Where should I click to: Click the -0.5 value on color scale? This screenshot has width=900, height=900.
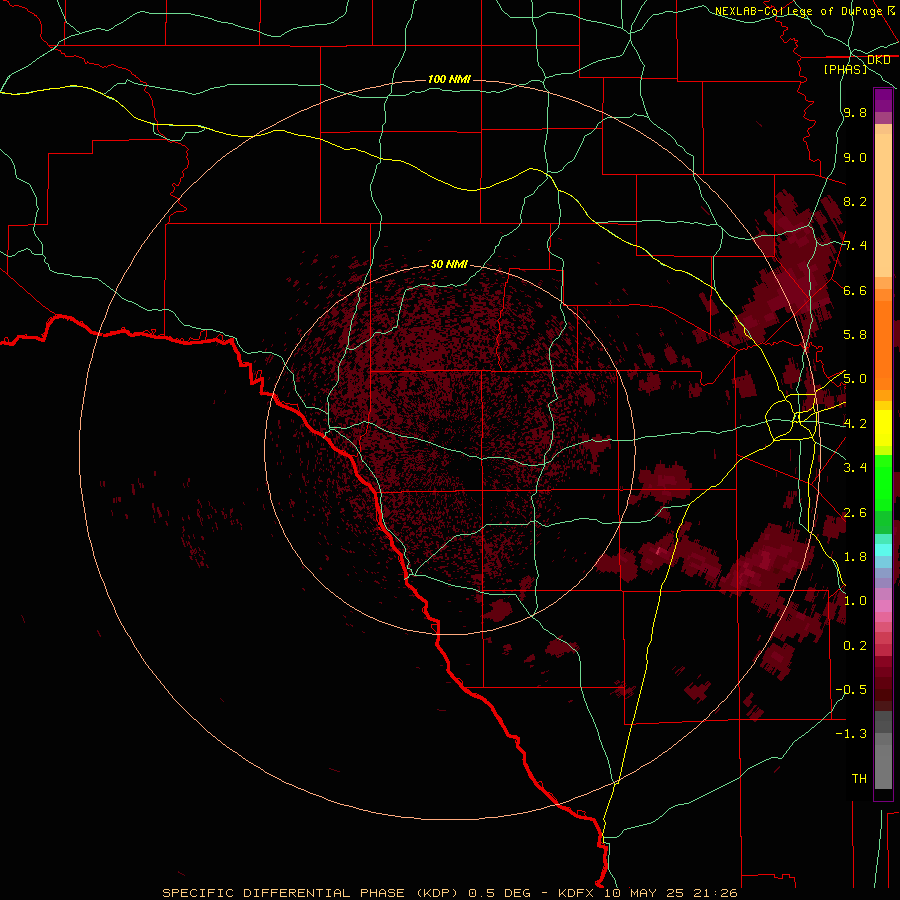click(851, 690)
